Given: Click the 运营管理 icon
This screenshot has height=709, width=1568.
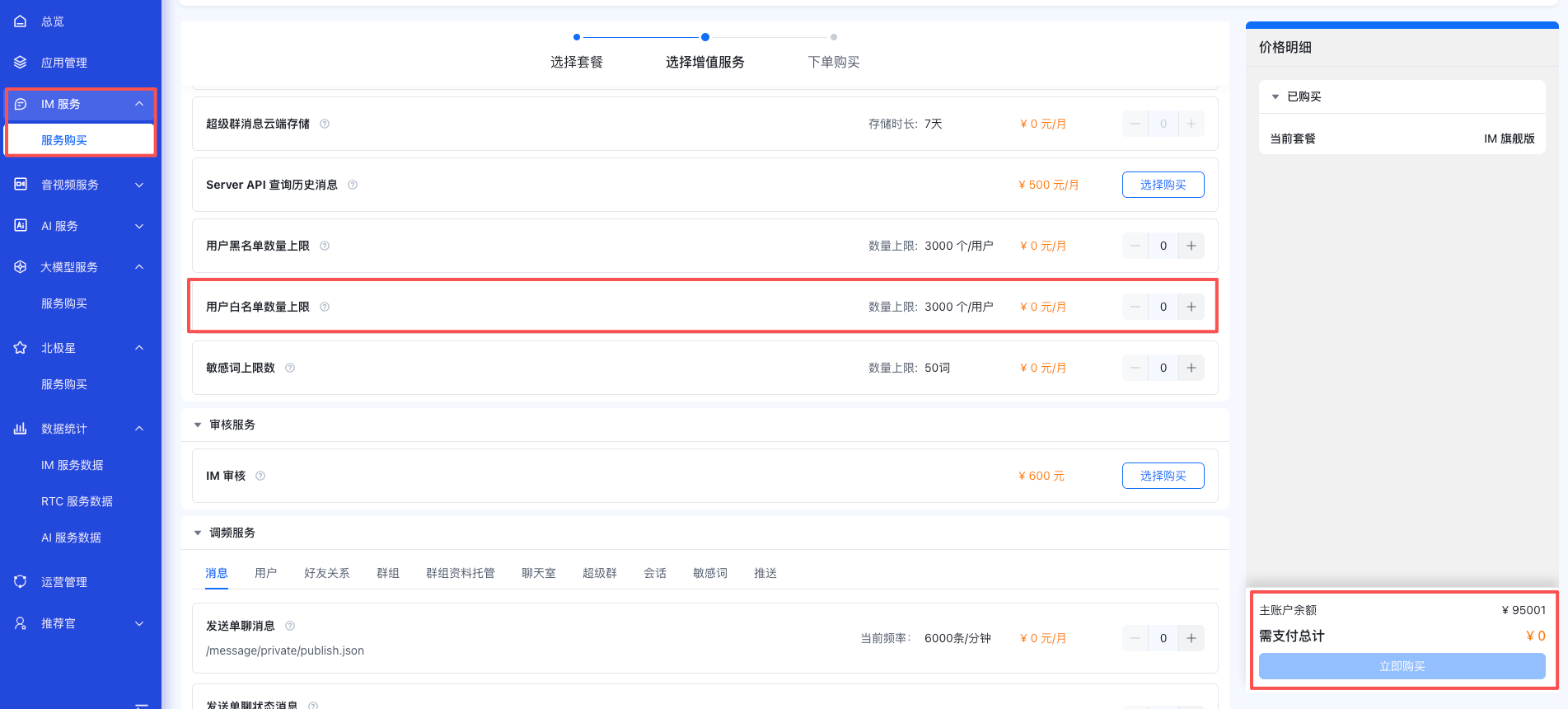Looking at the screenshot, I should [x=21, y=582].
